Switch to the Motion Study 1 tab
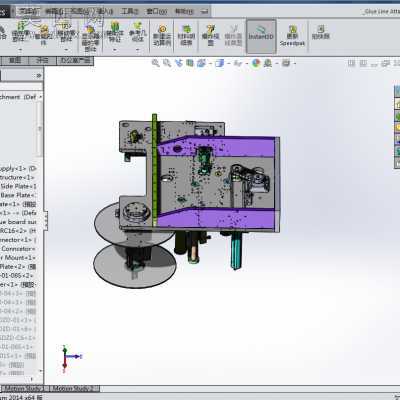This screenshot has height=400, width=400. click(24, 388)
